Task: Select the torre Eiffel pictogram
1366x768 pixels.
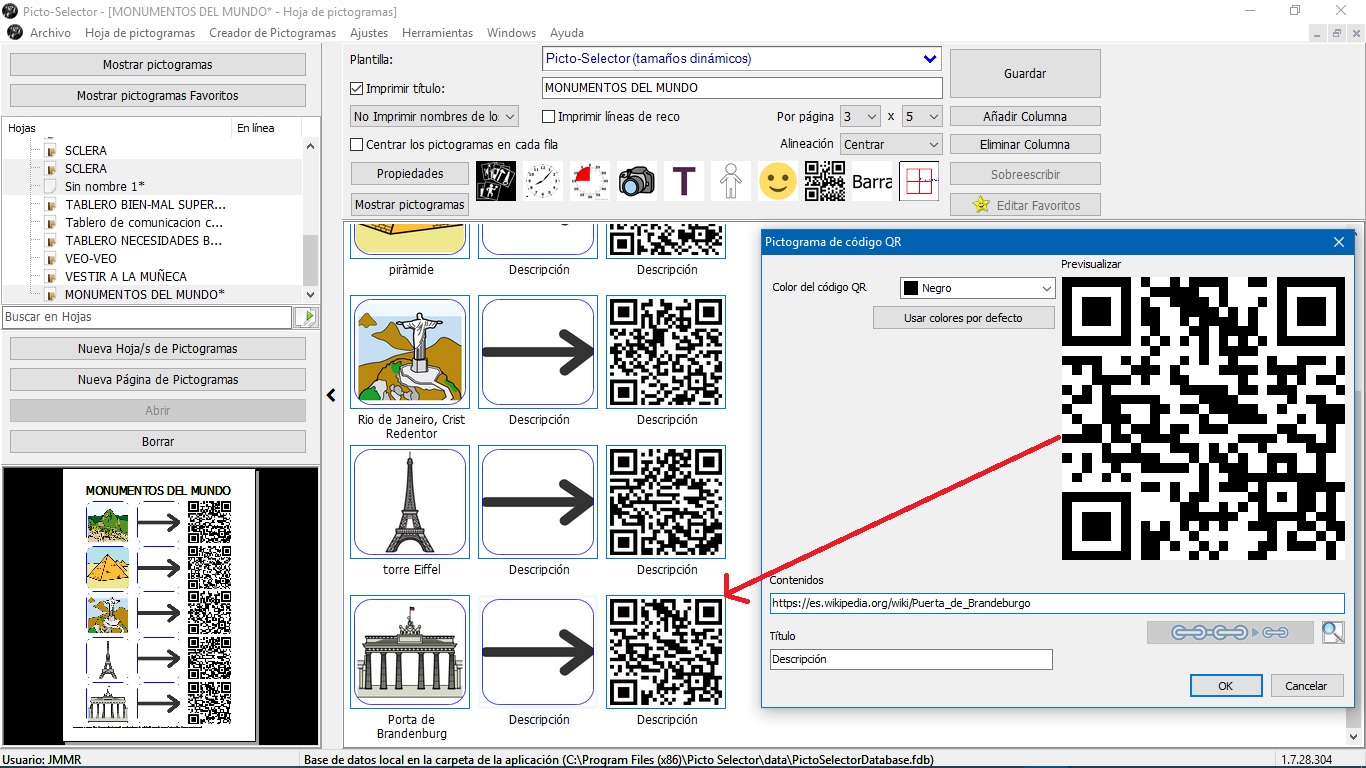Action: pos(410,502)
